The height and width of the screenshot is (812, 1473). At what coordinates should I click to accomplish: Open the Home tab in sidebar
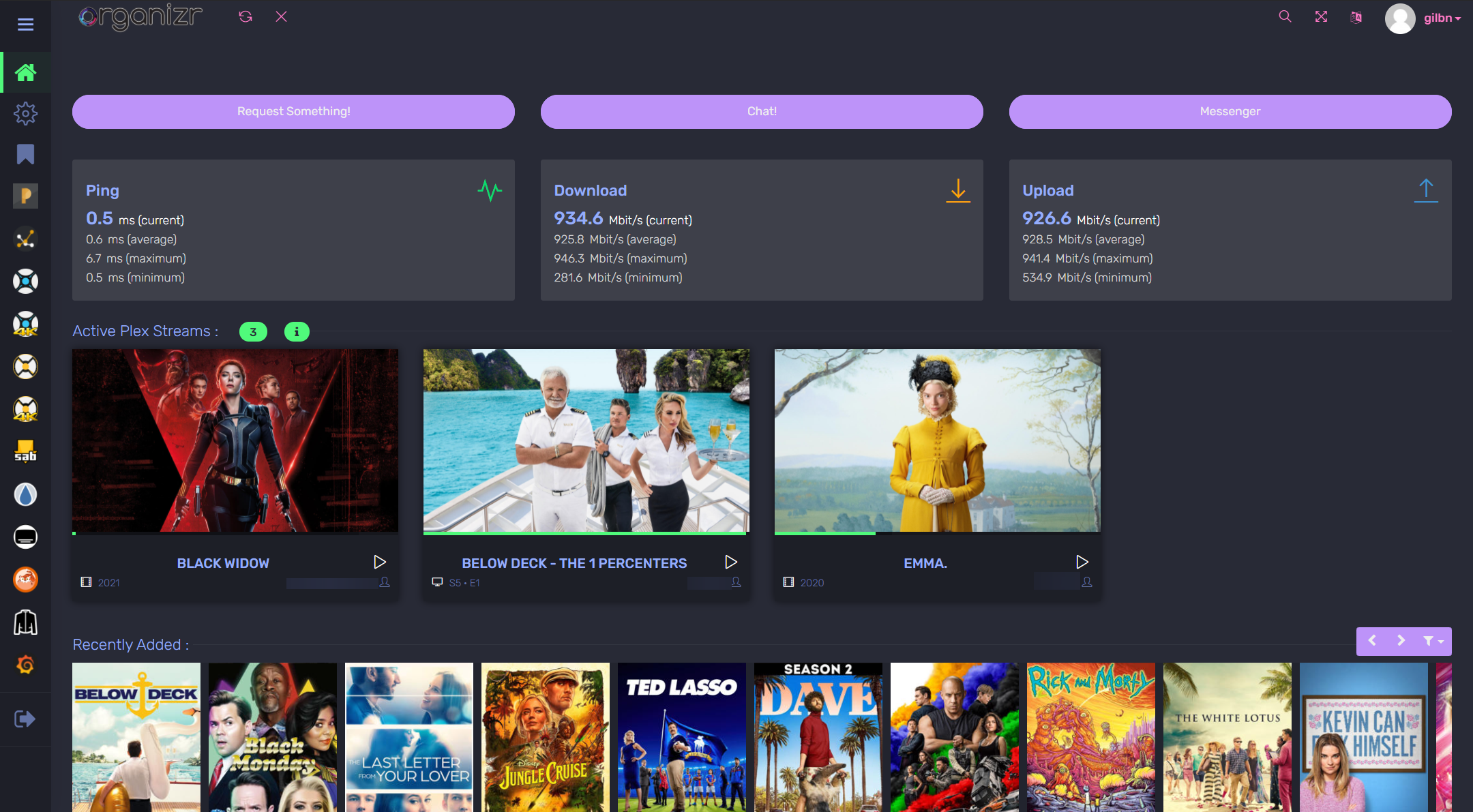(x=25, y=72)
